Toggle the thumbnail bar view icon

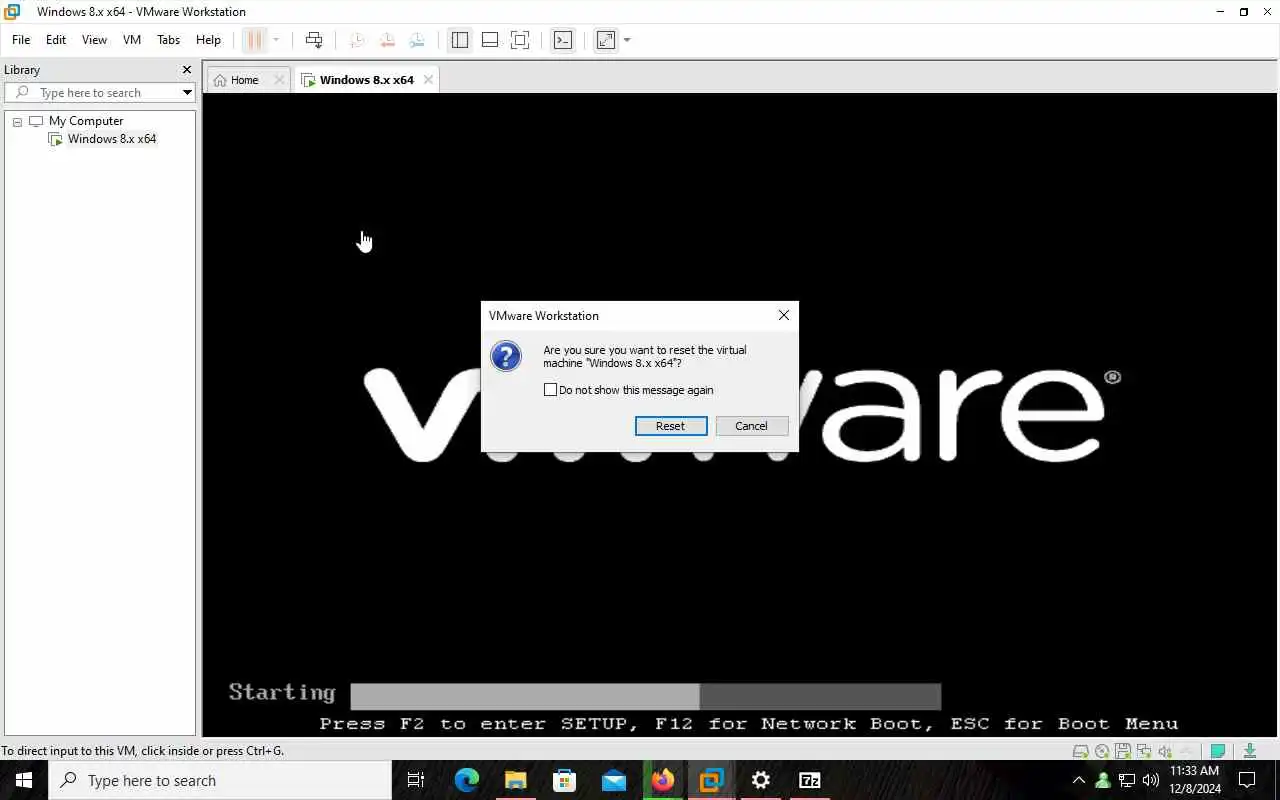490,40
